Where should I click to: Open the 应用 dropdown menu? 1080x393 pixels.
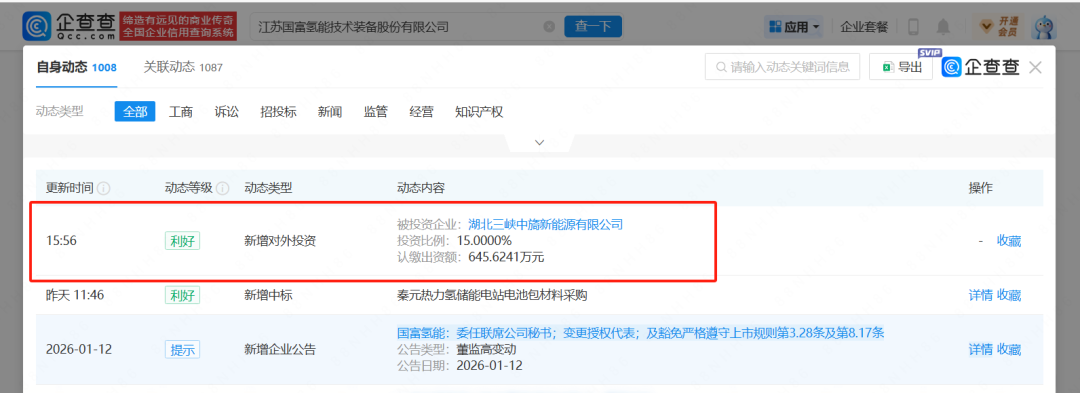tap(793, 27)
